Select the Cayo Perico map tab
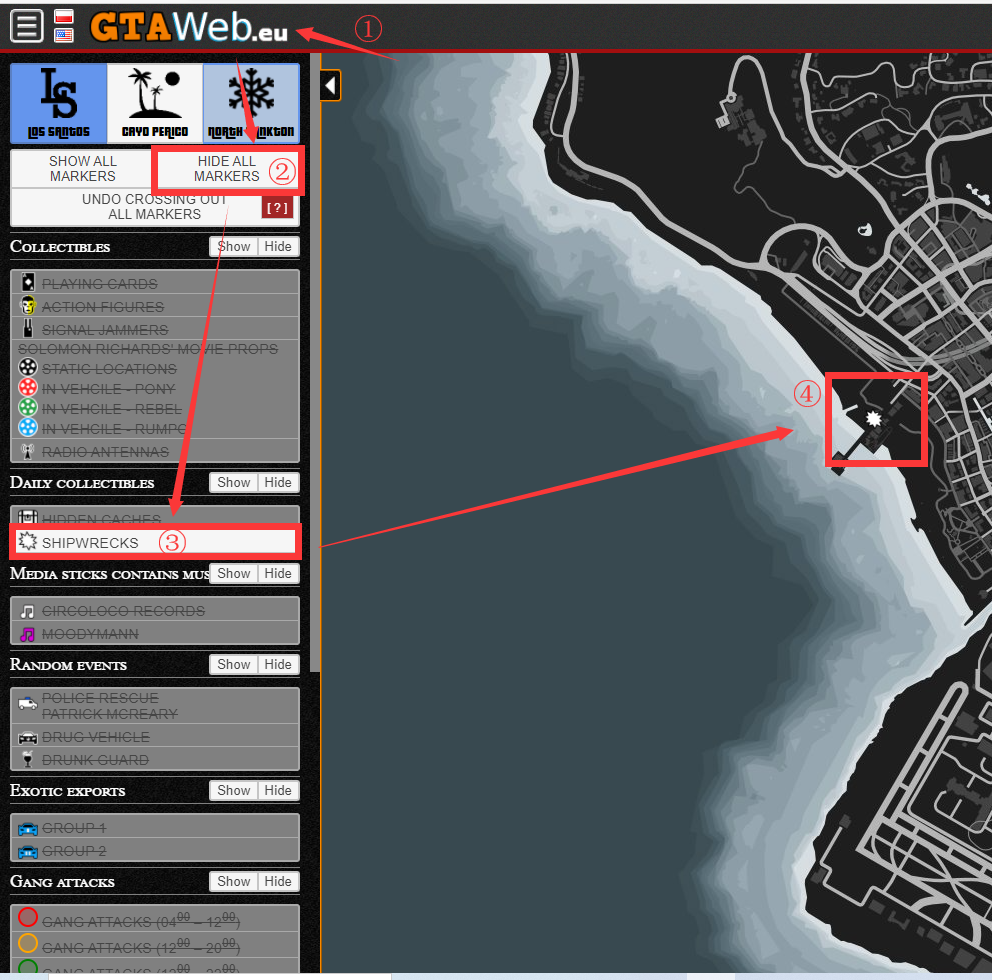992x980 pixels. (155, 103)
